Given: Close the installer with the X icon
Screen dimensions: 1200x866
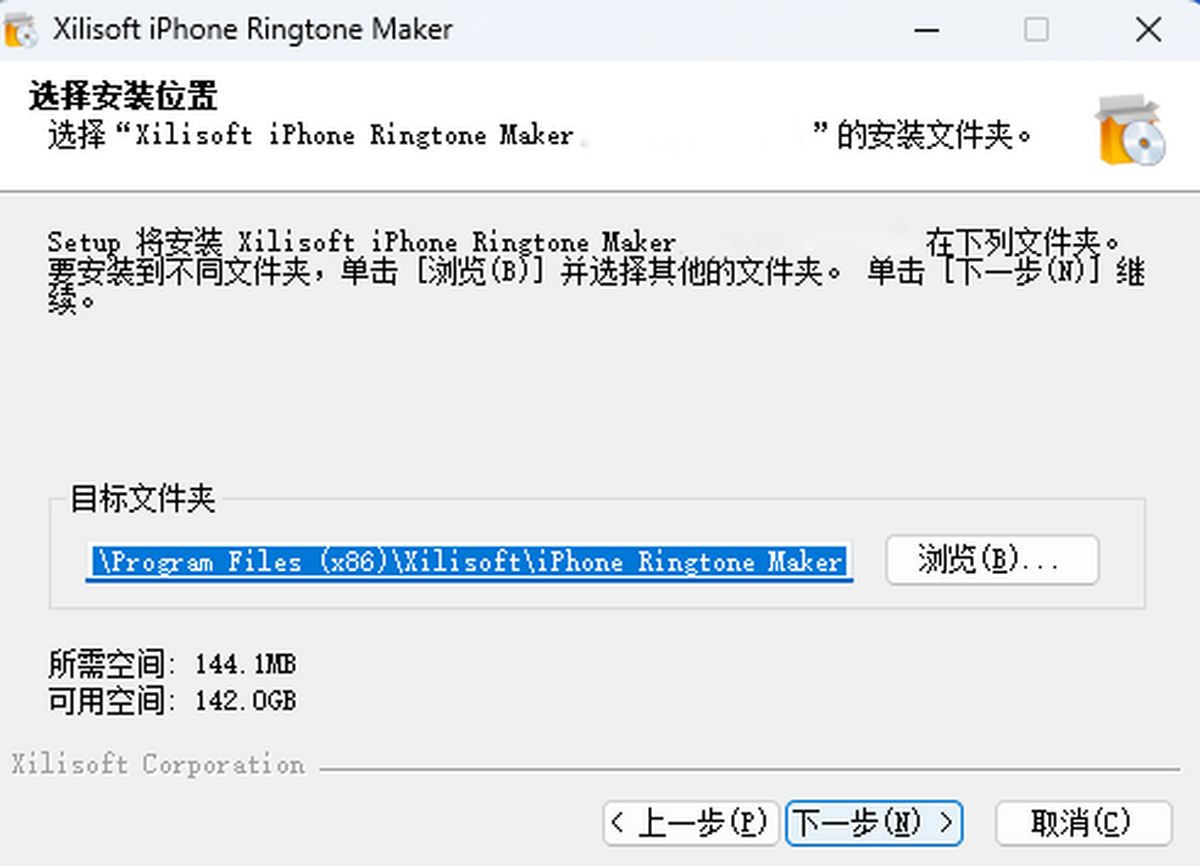Looking at the screenshot, I should (x=1147, y=30).
